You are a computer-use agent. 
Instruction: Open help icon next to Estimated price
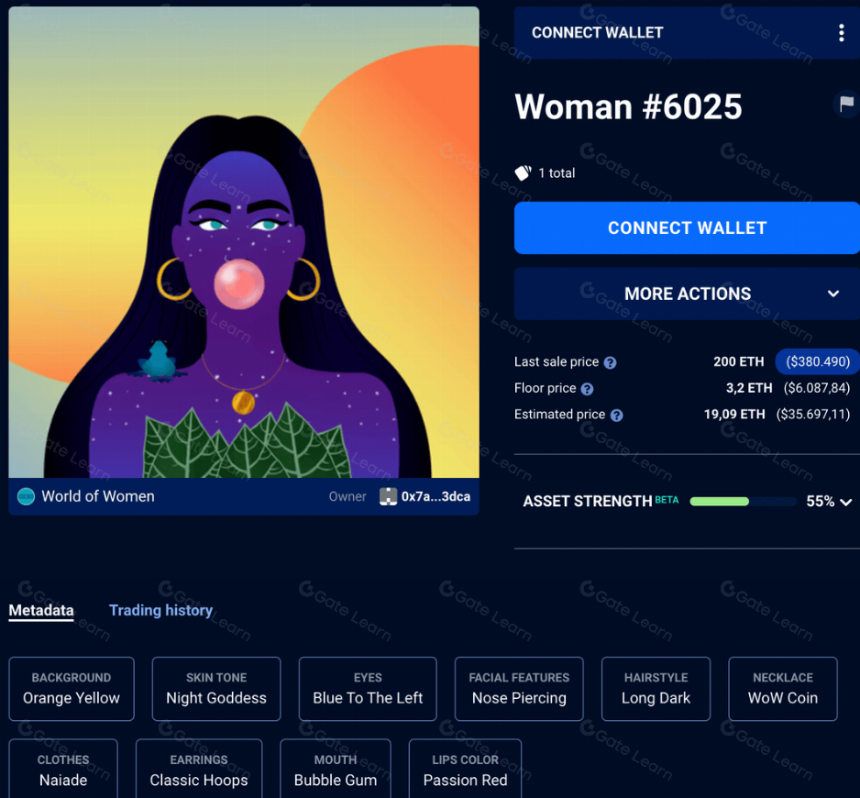(x=616, y=415)
